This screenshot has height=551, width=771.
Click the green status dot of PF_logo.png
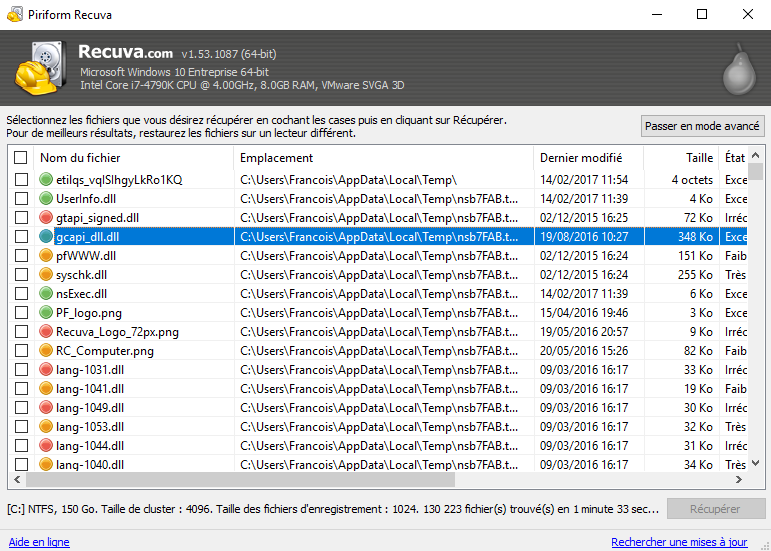46,313
